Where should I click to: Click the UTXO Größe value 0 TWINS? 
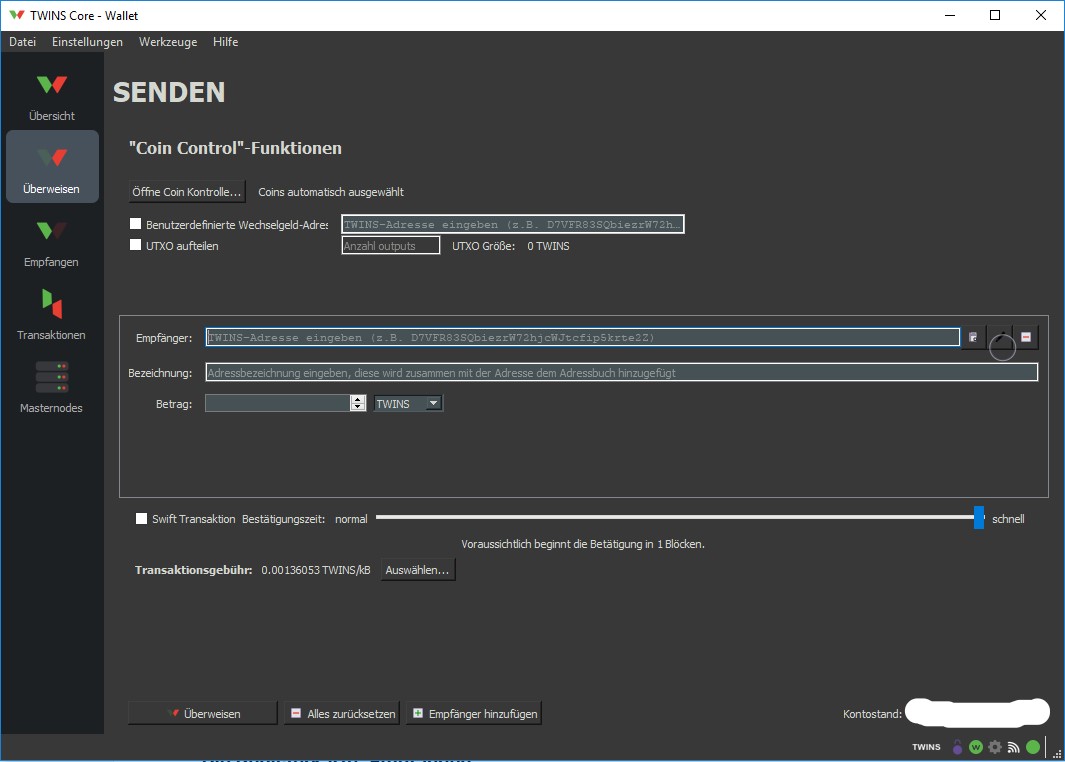click(548, 246)
